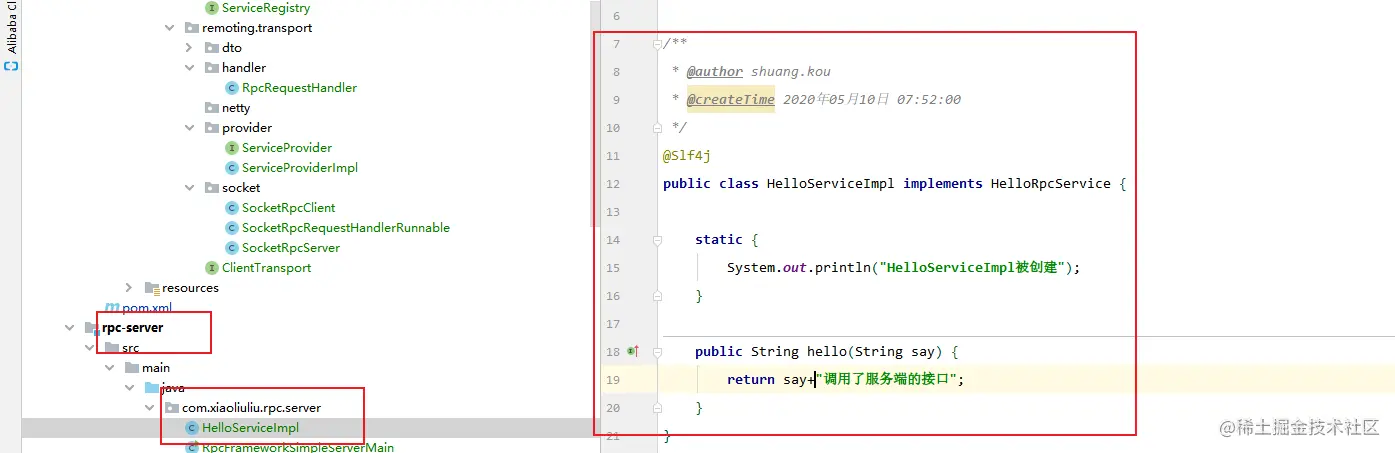Click the @author tag in the Javadoc
Viewport: 1395px width, 453px height.
[x=715, y=72]
